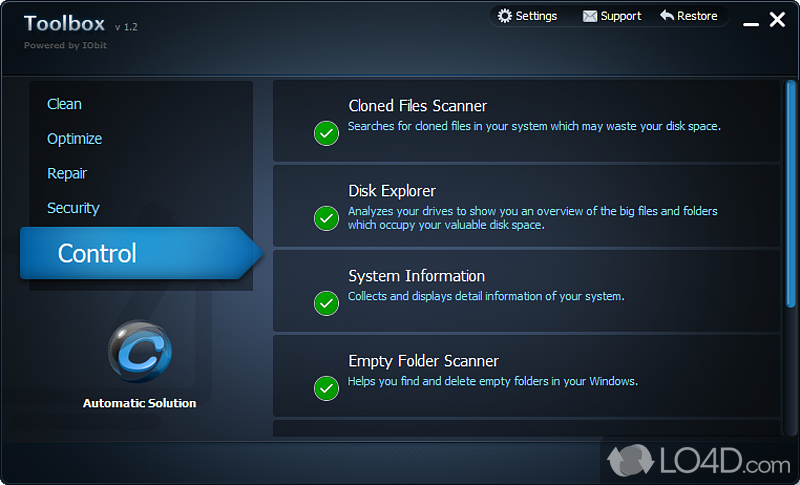Viewport: 800px width, 485px height.
Task: Switch to the Clean category
Action: point(64,104)
